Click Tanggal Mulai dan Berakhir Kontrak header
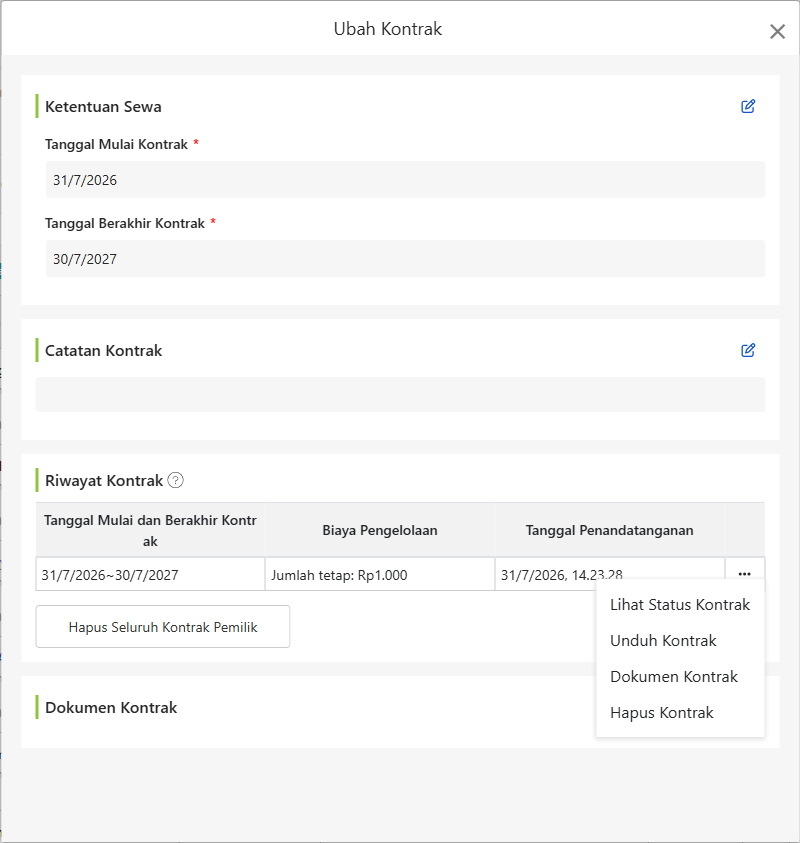Image resolution: width=800 pixels, height=843 pixels. (x=151, y=531)
